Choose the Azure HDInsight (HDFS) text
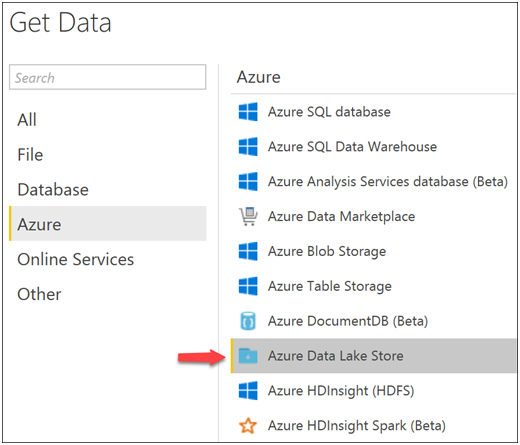The width and height of the screenshot is (520, 445). click(x=341, y=391)
